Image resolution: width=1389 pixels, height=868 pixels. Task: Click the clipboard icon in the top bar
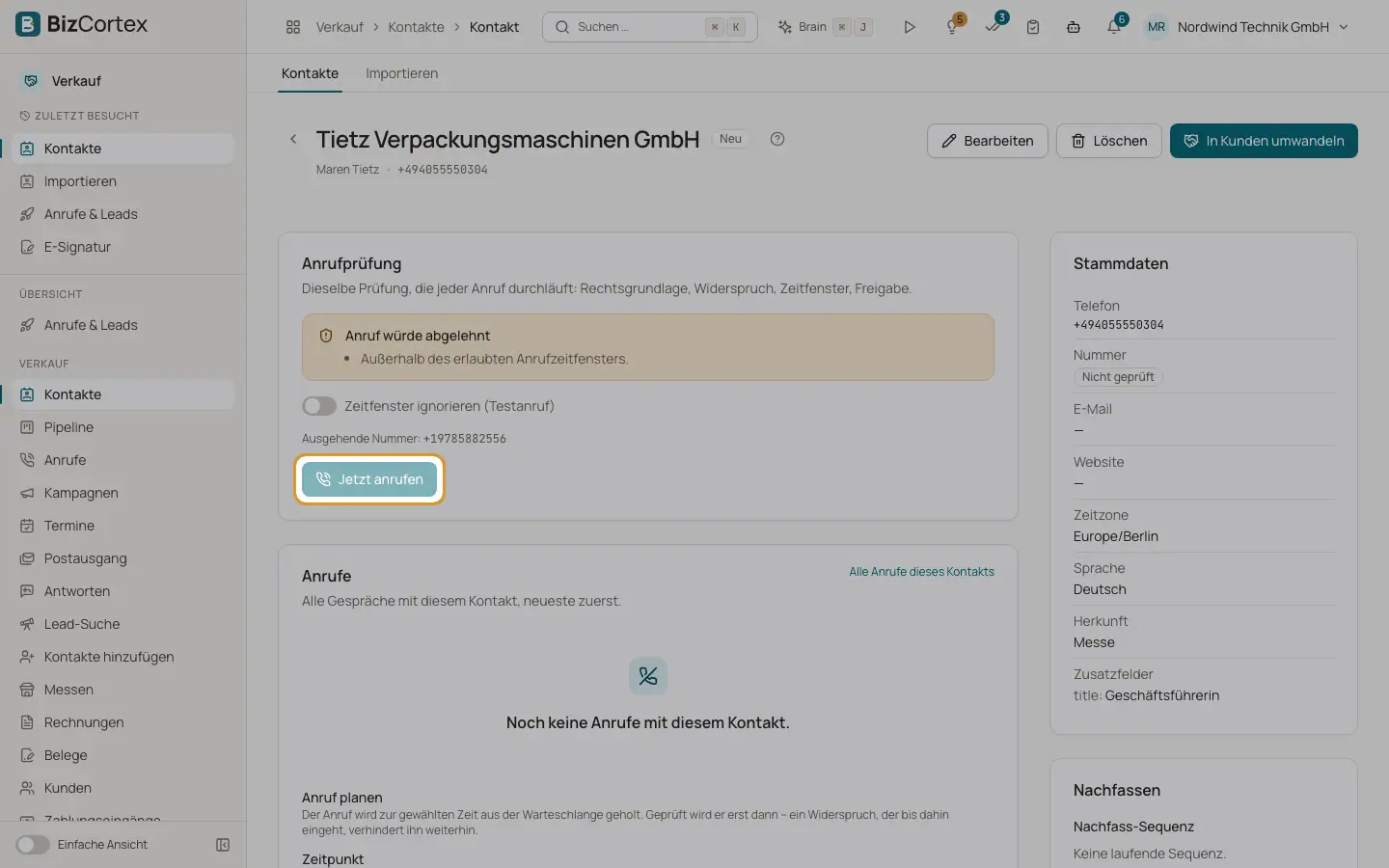point(1033,27)
